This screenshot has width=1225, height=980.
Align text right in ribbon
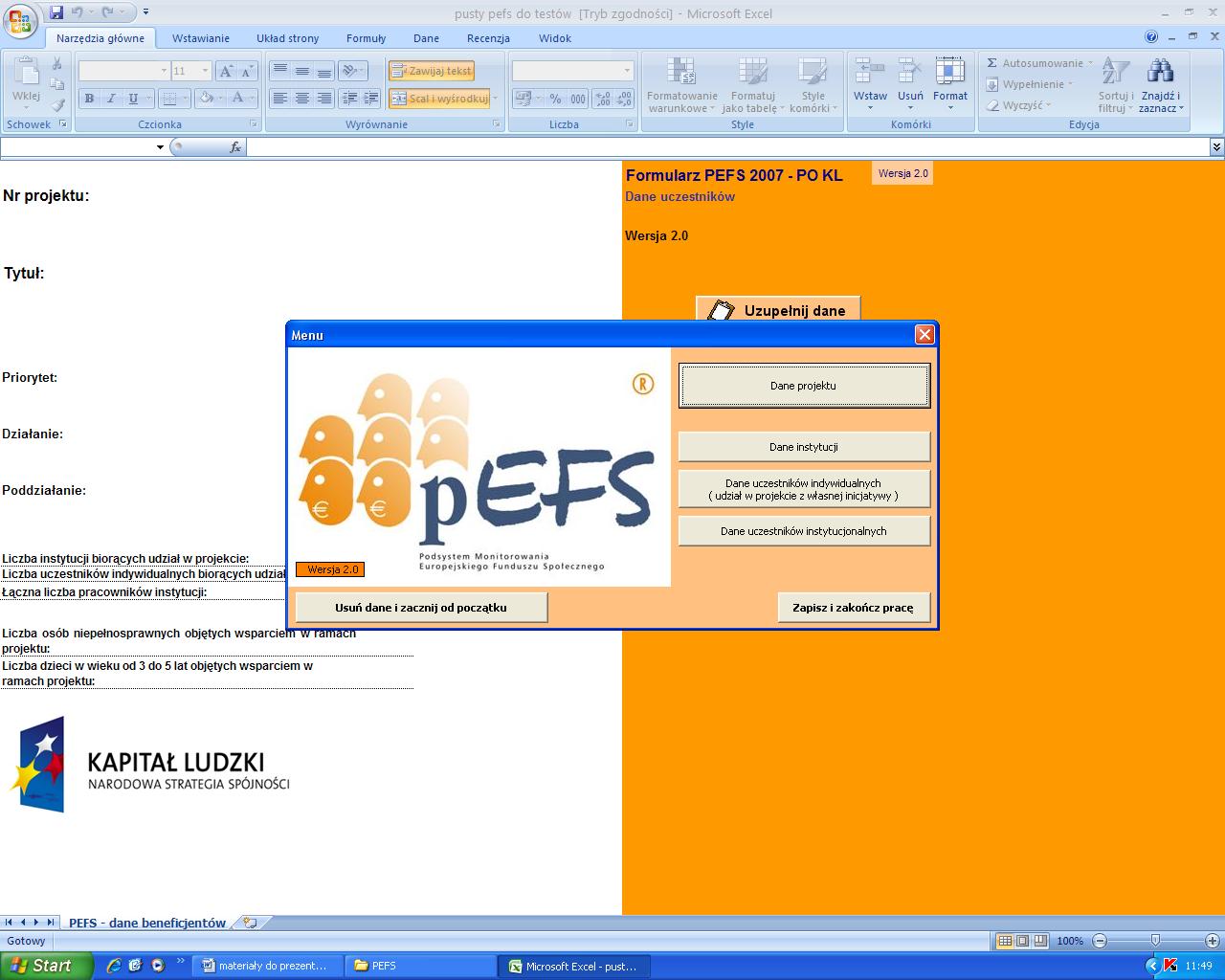[x=323, y=98]
